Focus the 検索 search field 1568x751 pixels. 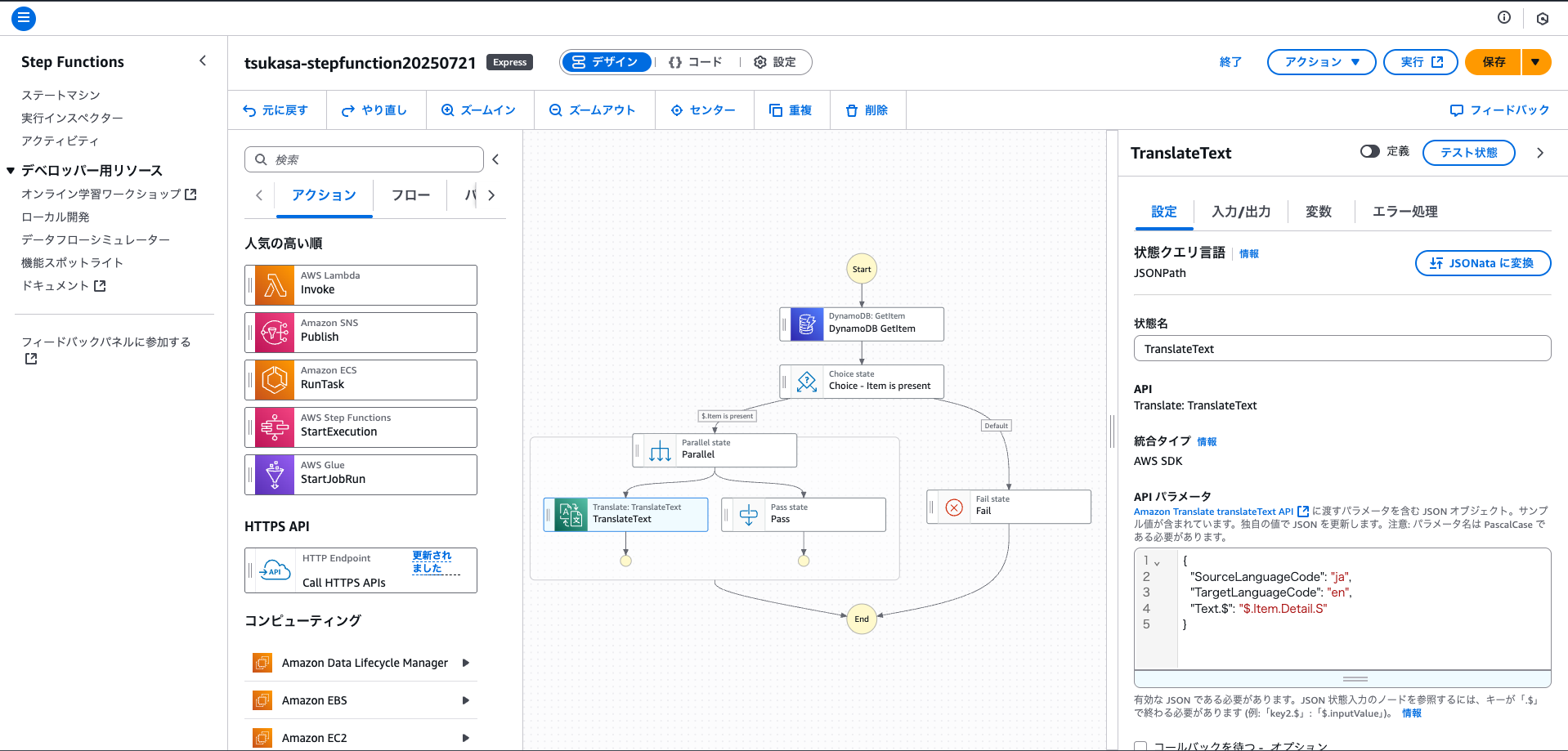point(364,159)
